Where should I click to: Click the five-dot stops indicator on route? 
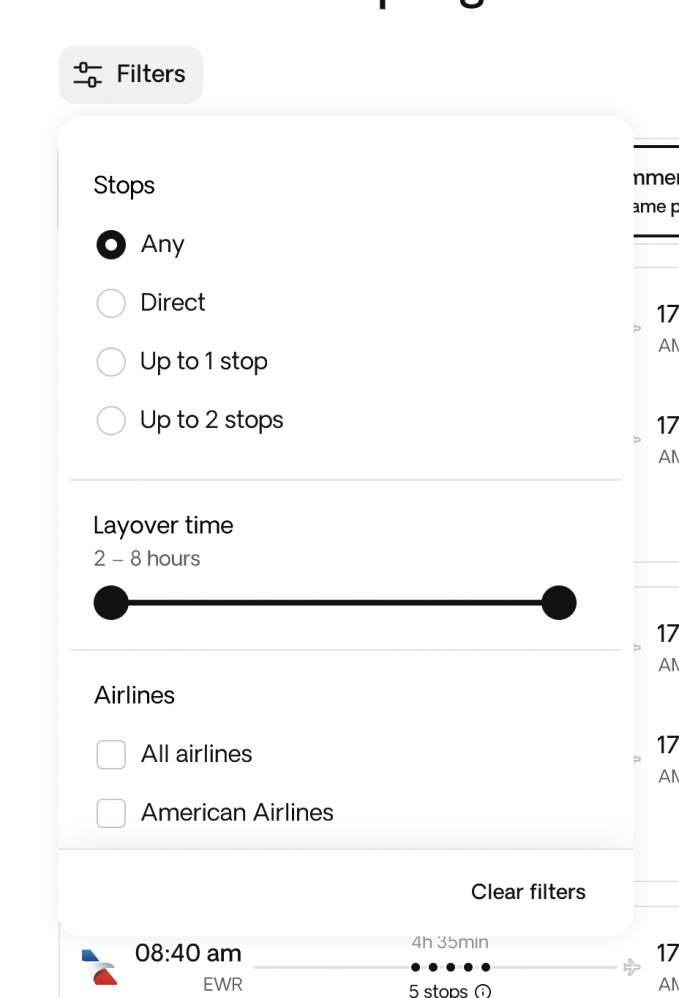tap(450, 967)
